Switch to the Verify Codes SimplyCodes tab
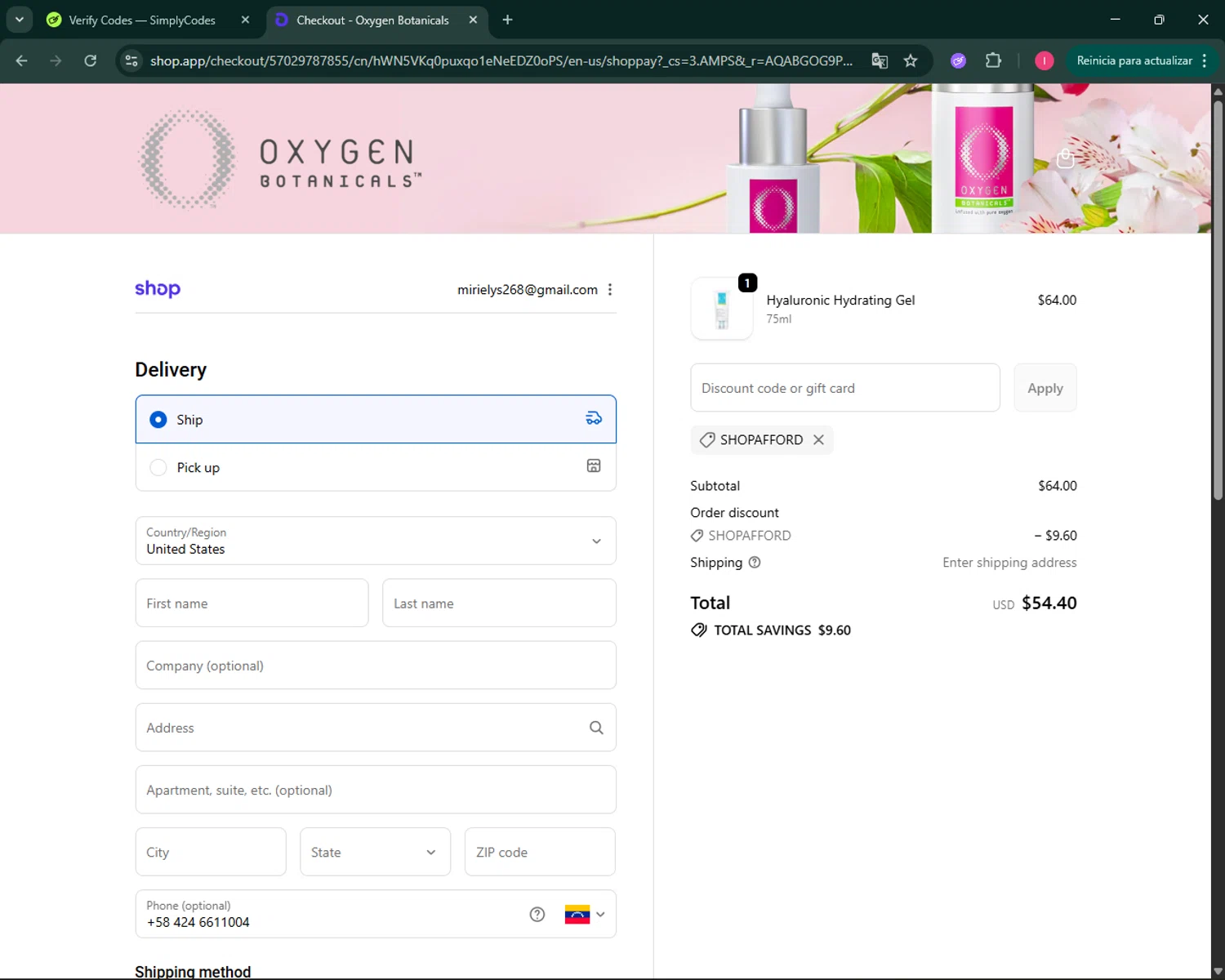This screenshot has width=1225, height=980. click(x=142, y=20)
